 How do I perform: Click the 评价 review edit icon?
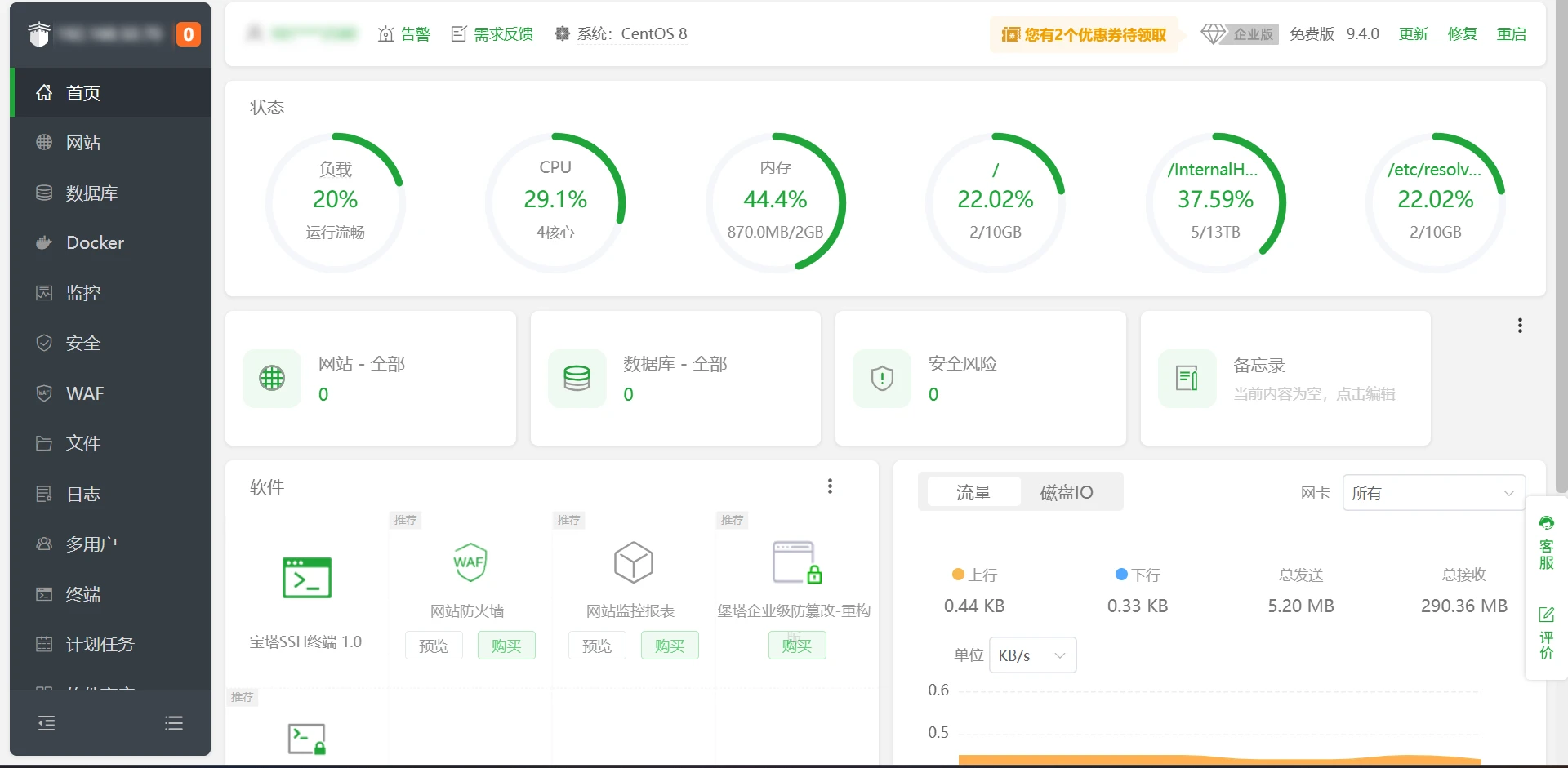click(x=1546, y=615)
